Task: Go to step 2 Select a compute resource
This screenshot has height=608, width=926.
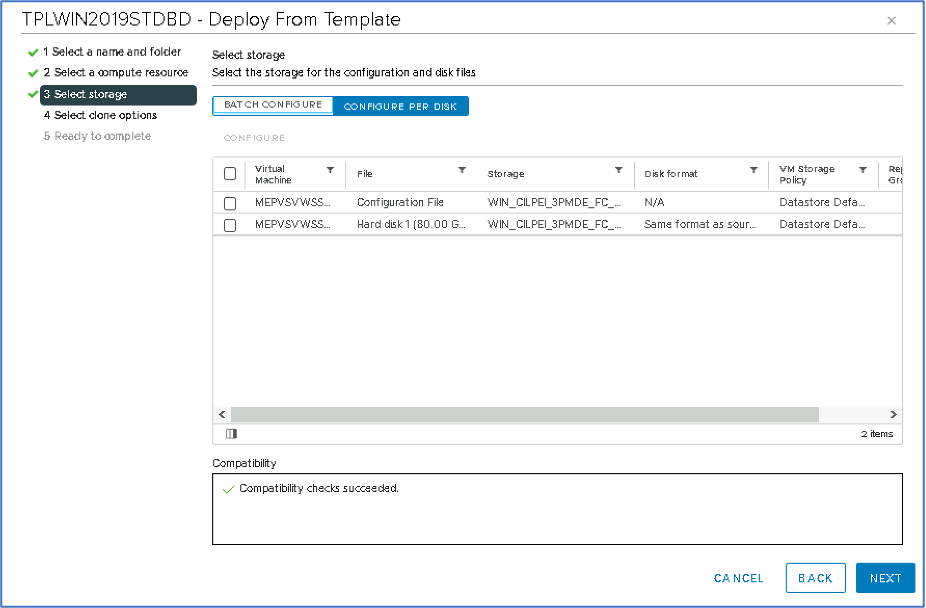Action: (x=115, y=73)
